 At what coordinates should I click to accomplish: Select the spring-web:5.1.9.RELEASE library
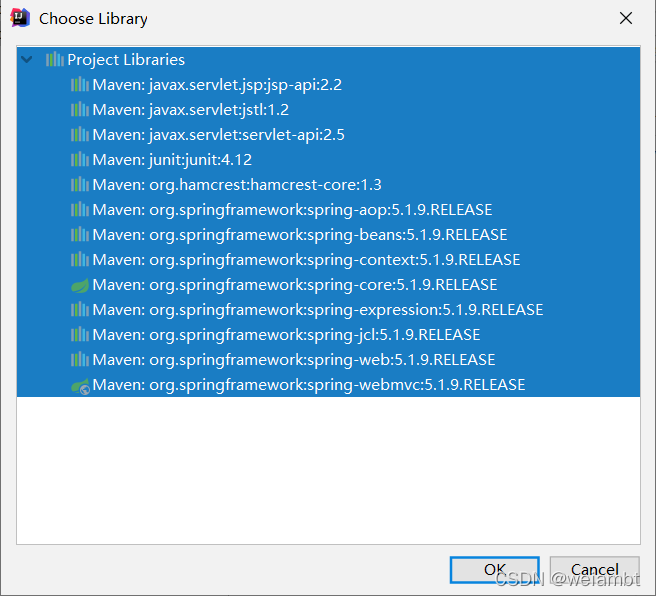(328, 360)
